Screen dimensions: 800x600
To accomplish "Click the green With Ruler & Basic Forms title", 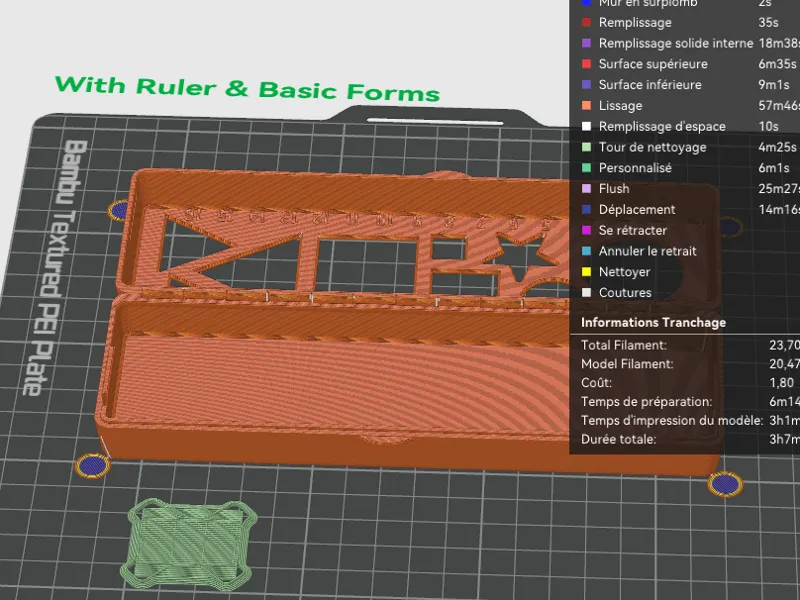I will tap(247, 89).
